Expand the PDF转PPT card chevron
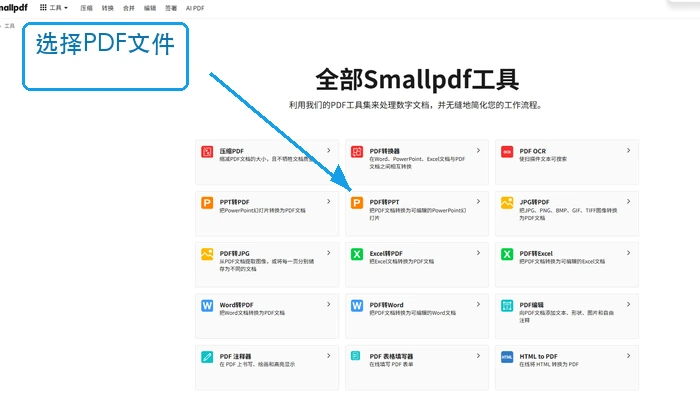 (478, 202)
